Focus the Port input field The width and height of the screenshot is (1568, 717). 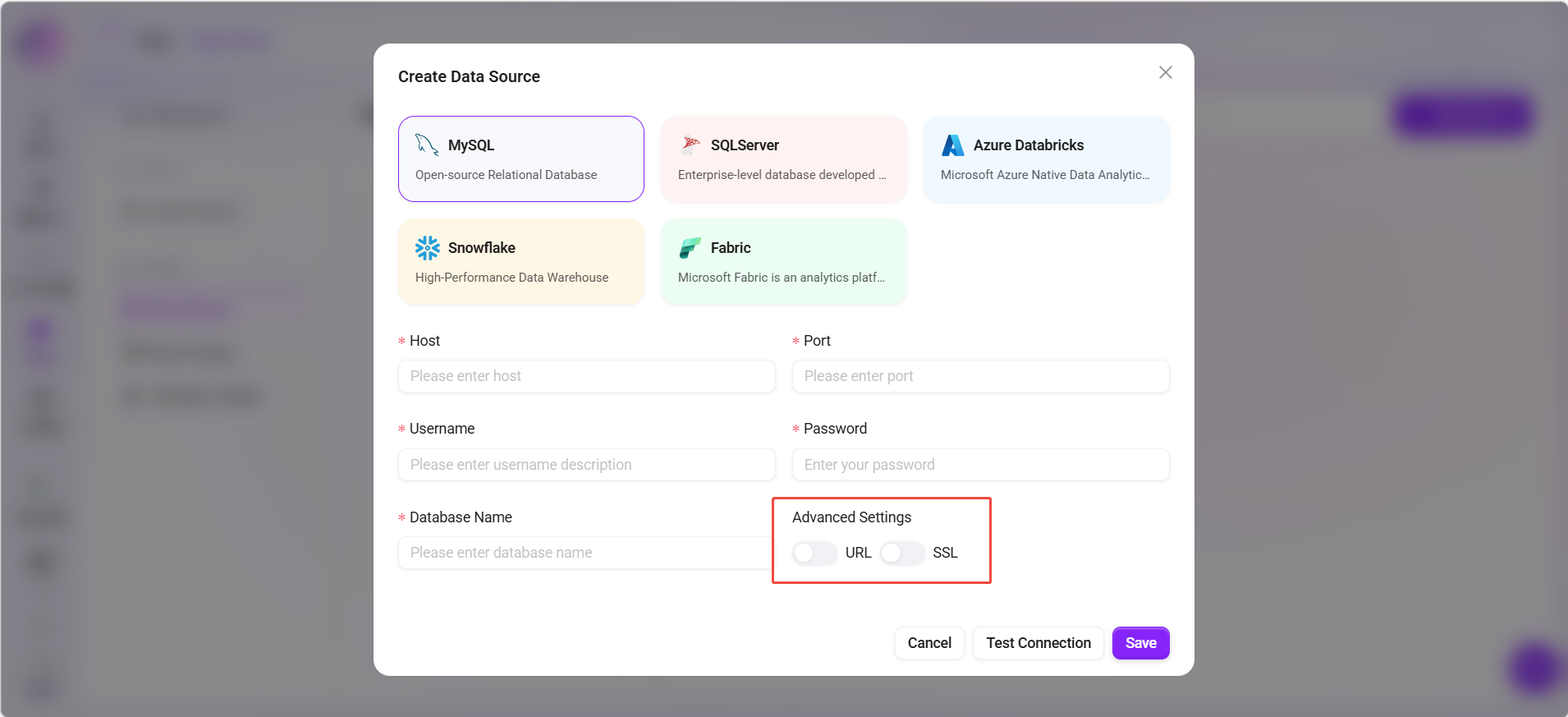[x=981, y=376]
